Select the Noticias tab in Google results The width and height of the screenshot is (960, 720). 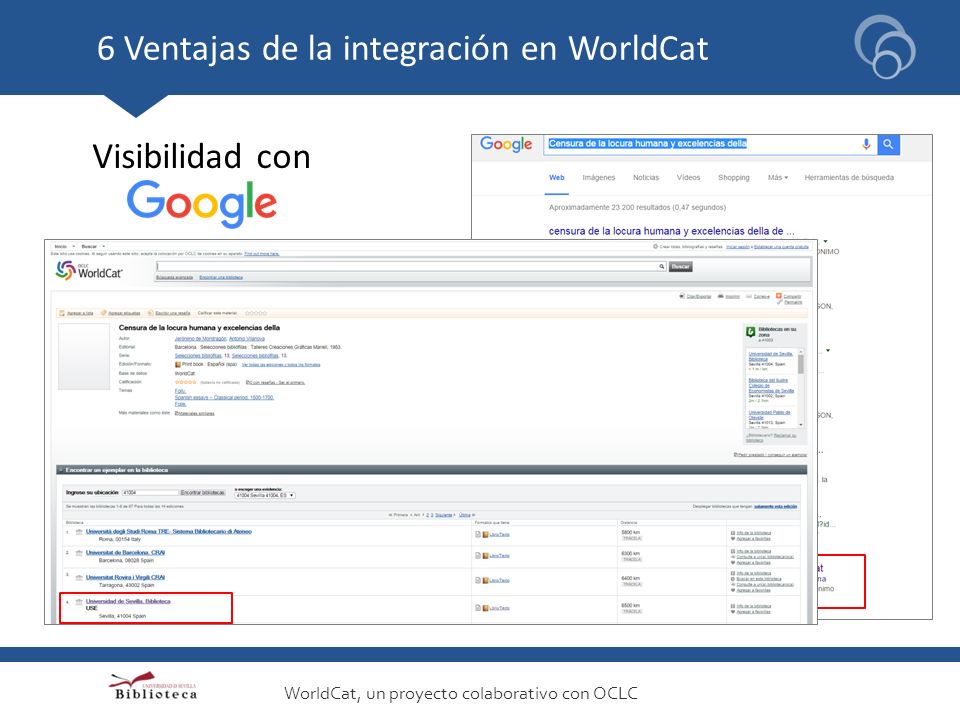(646, 178)
